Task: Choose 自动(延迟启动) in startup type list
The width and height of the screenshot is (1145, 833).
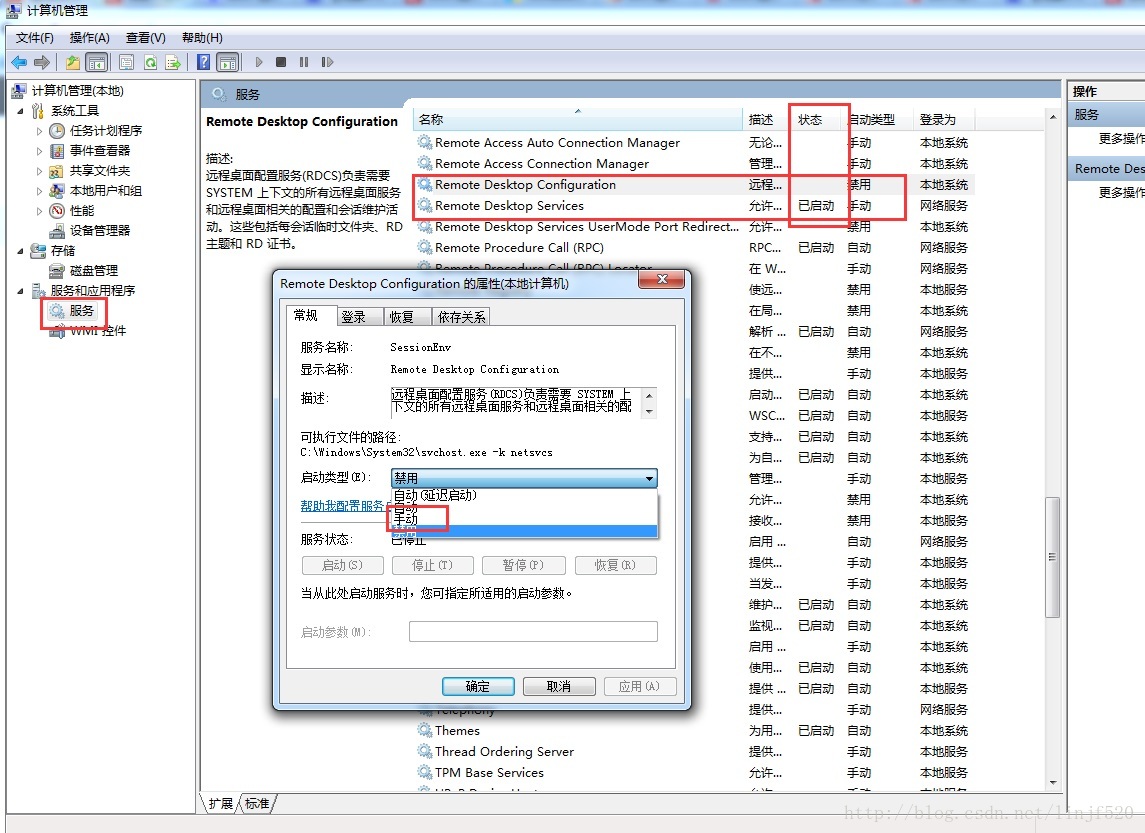Action: point(524,495)
